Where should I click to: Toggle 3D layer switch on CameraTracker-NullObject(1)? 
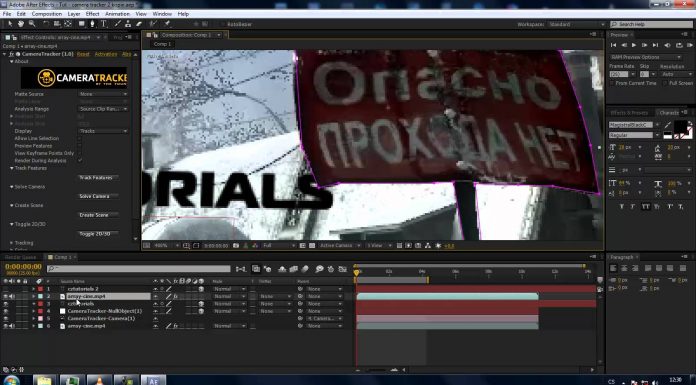click(x=201, y=311)
